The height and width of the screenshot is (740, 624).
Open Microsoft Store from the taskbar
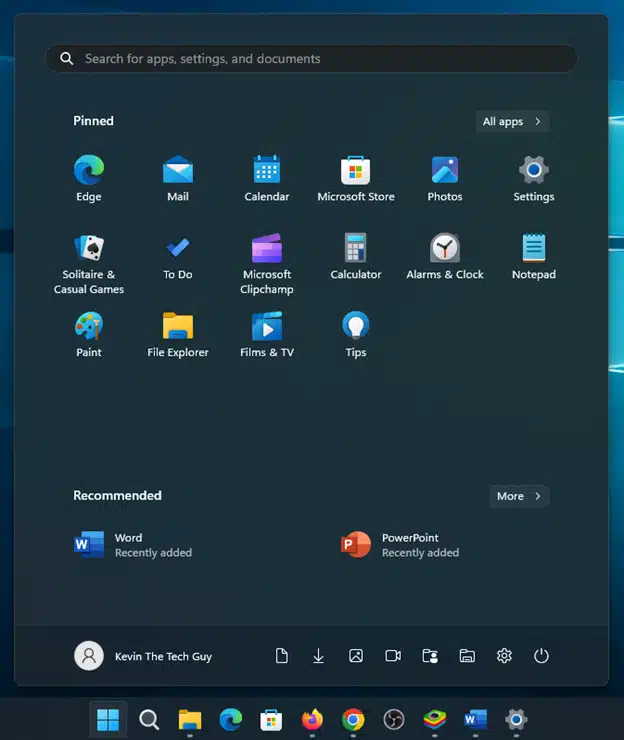(271, 720)
